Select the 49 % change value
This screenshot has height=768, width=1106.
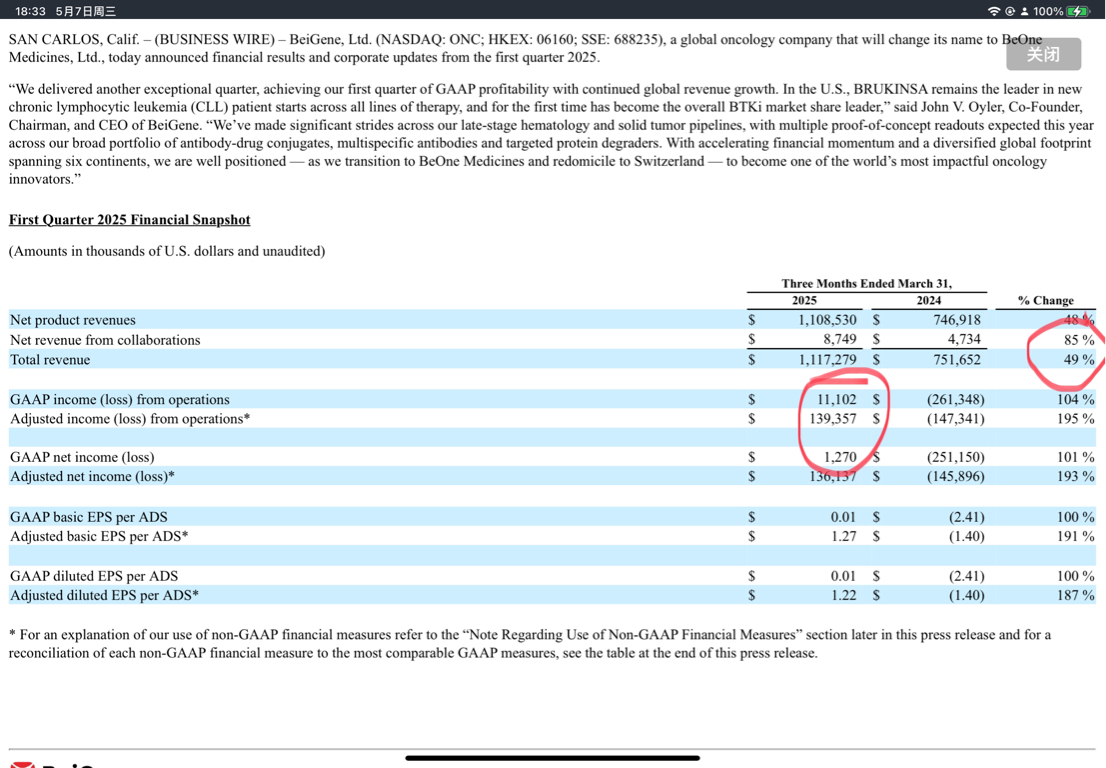coord(1079,360)
